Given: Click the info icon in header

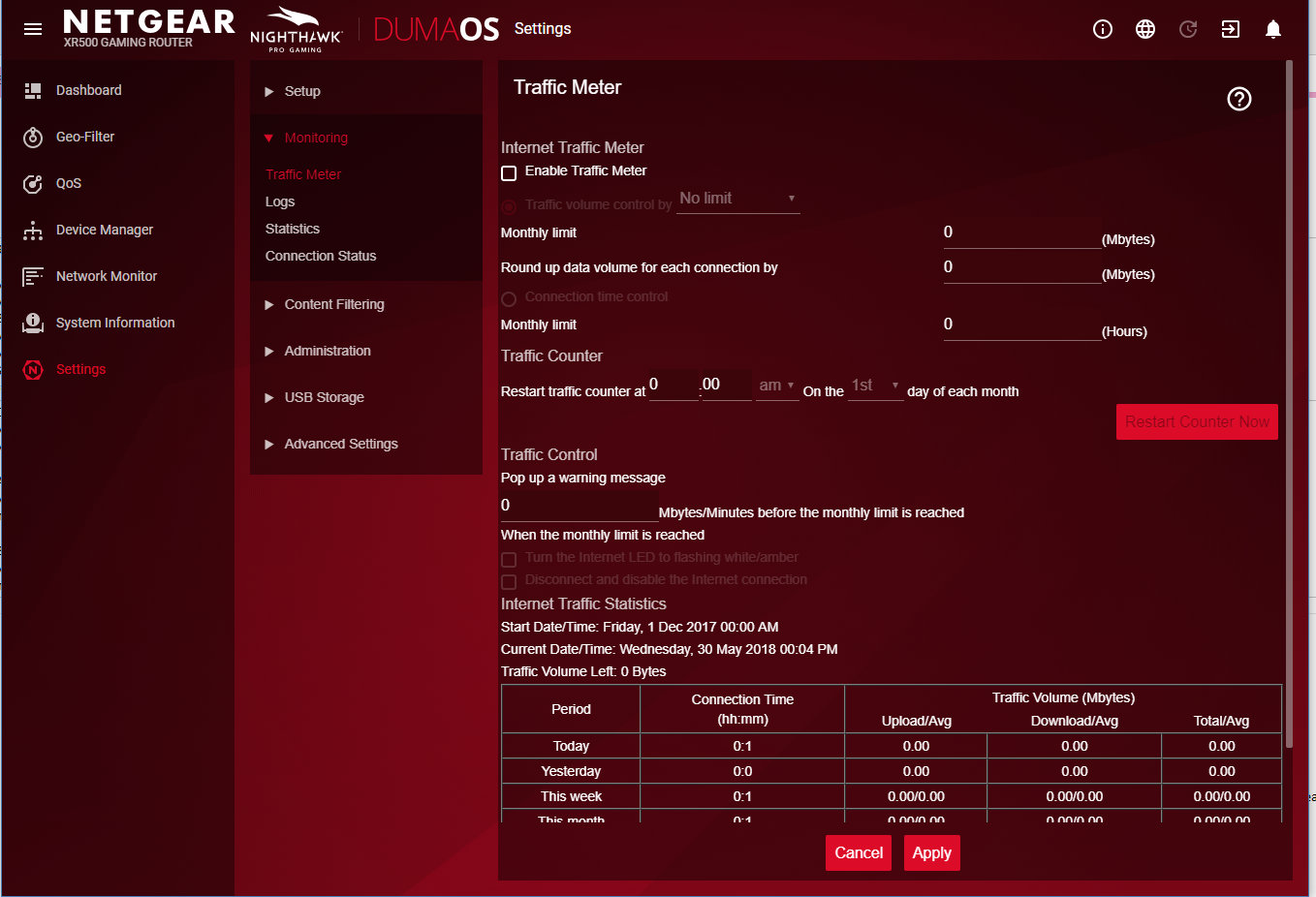Looking at the screenshot, I should click(x=1102, y=29).
